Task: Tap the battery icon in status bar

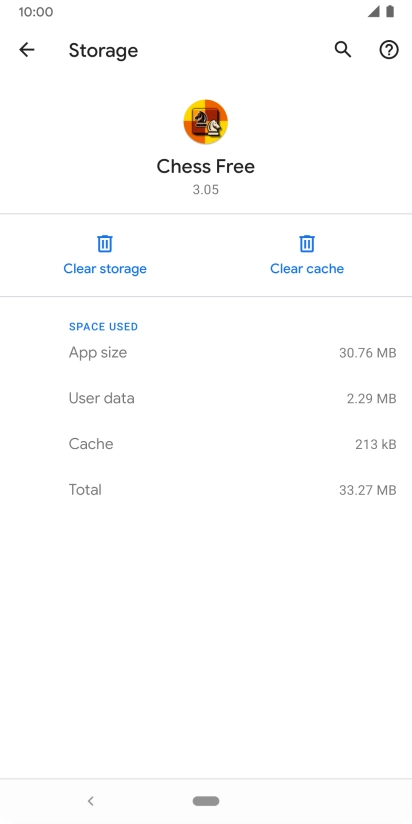Action: (x=390, y=12)
